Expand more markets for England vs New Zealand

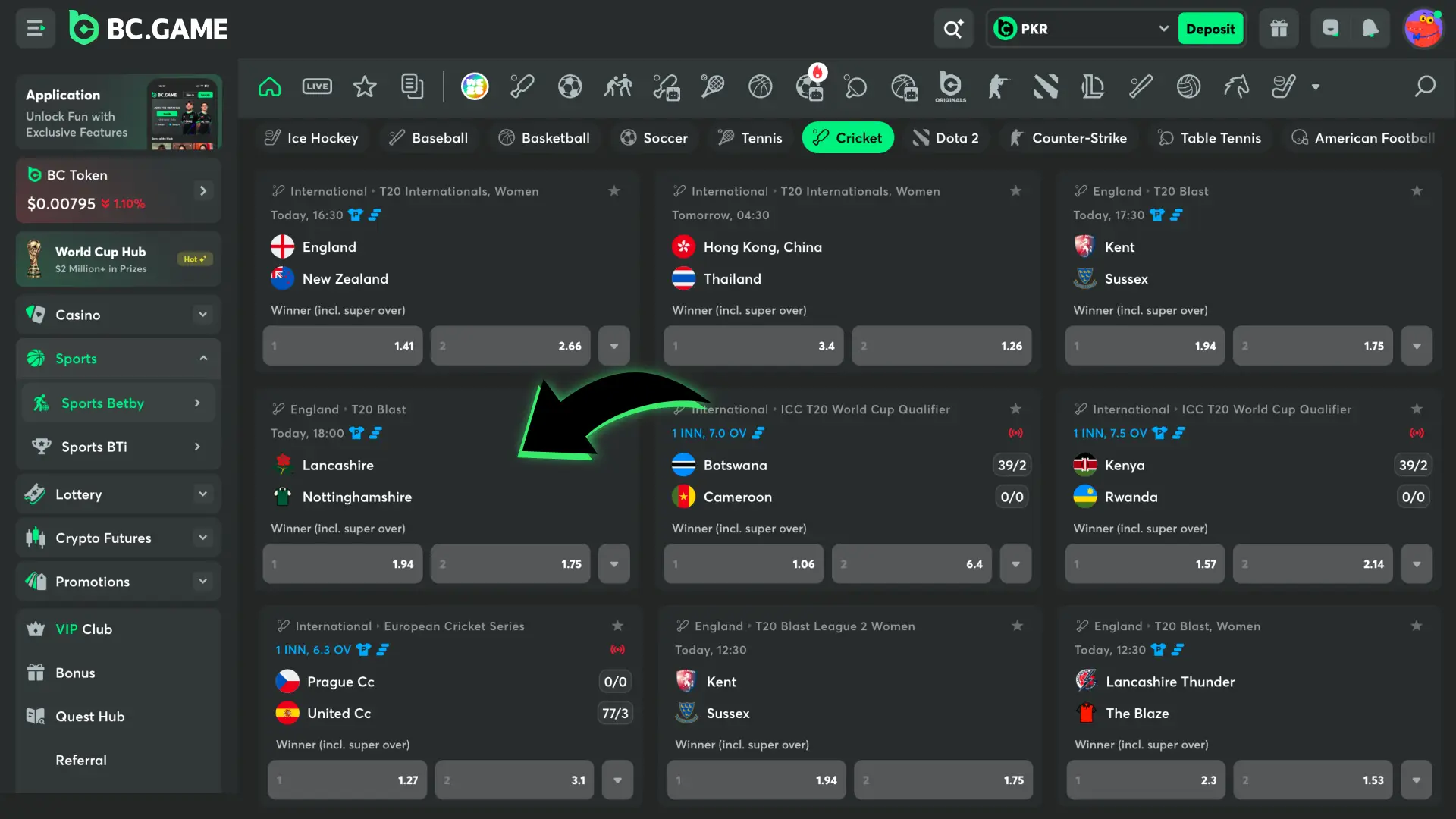point(614,346)
